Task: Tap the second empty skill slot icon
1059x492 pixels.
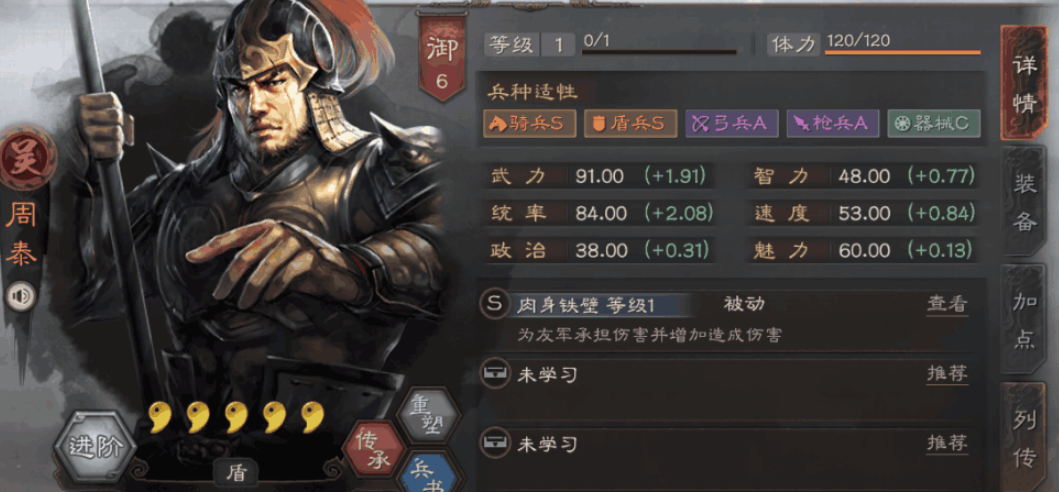Action: coord(495,443)
